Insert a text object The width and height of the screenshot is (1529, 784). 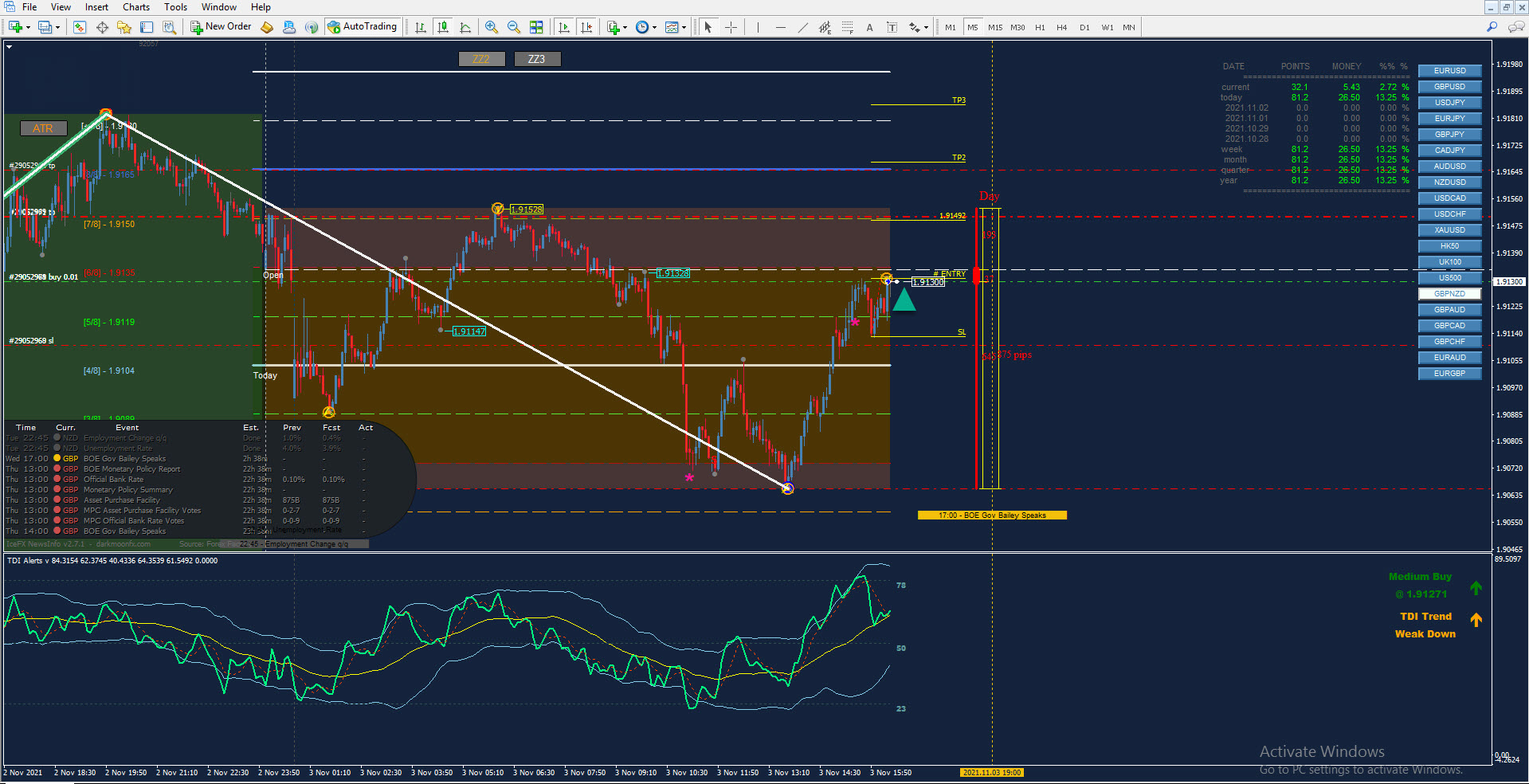pyautogui.click(x=869, y=27)
